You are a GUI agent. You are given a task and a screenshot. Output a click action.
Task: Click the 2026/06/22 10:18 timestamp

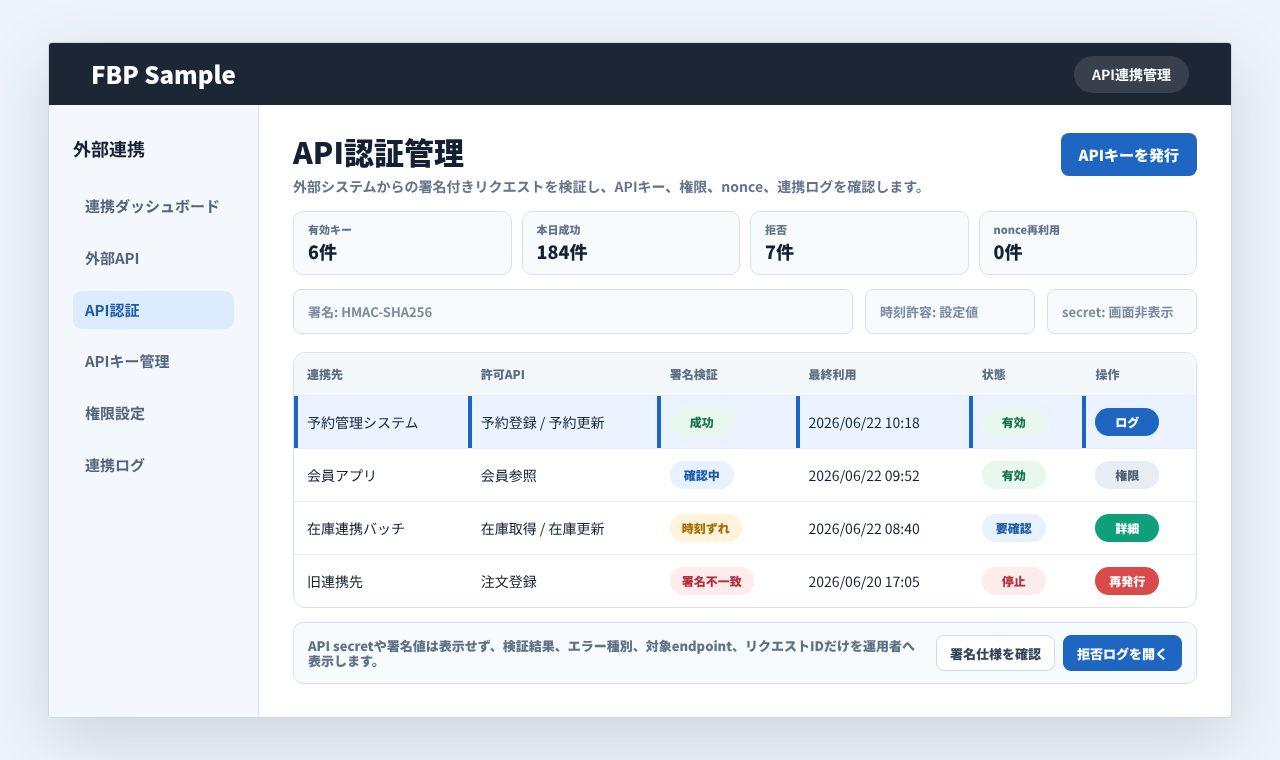pyautogui.click(x=864, y=422)
